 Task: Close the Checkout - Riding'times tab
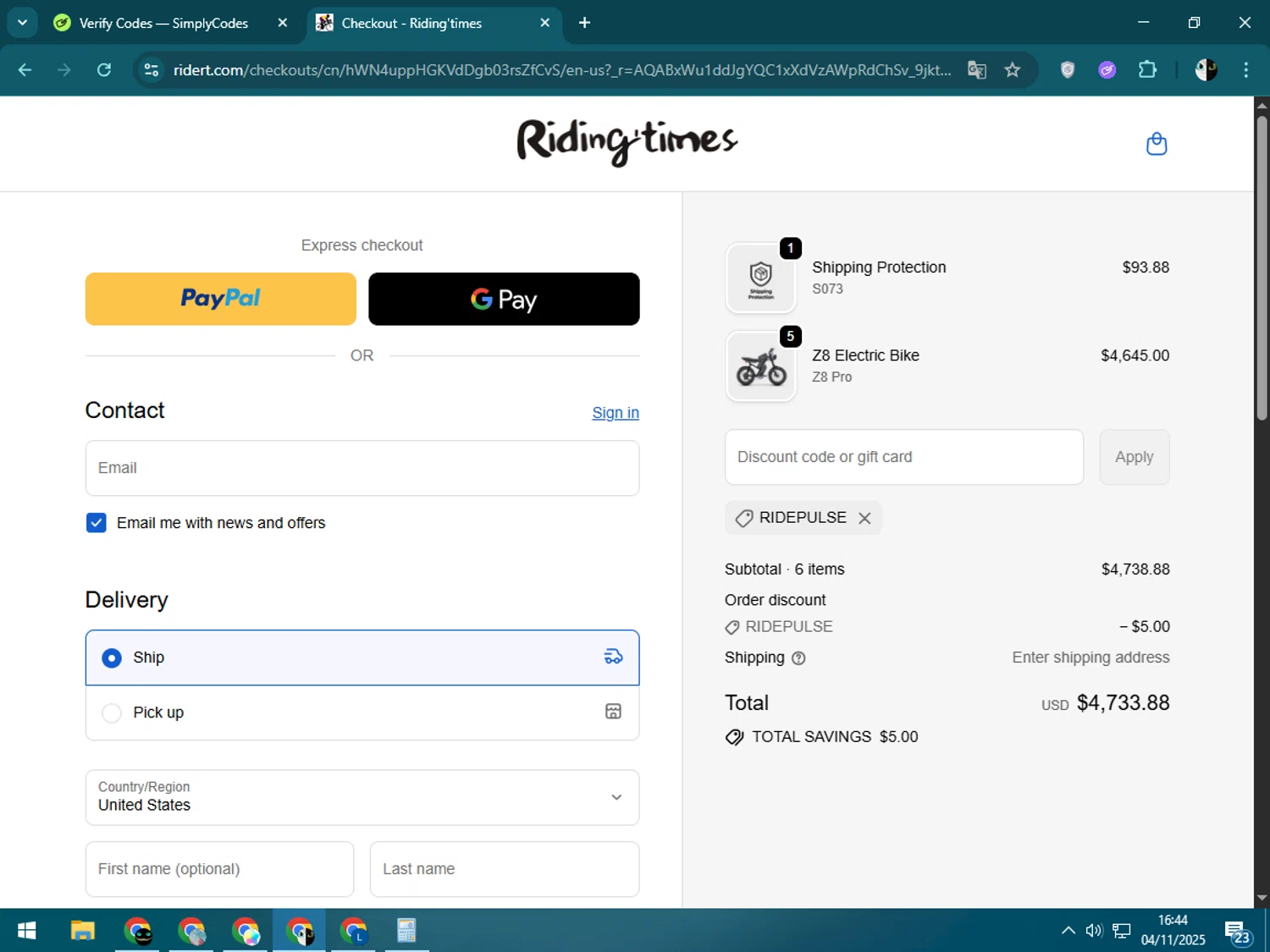(x=545, y=23)
